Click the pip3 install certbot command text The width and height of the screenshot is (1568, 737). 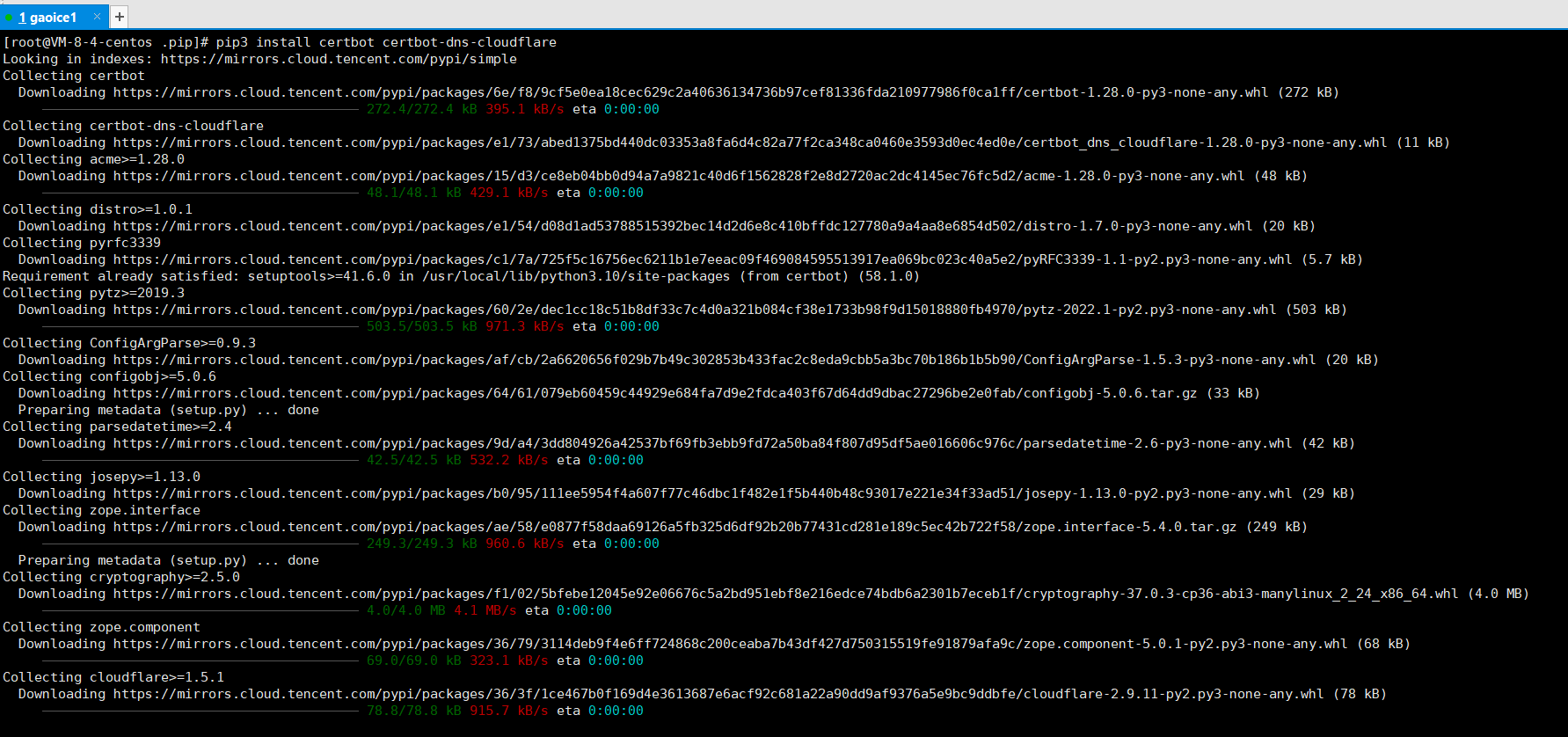pyautogui.click(x=385, y=42)
